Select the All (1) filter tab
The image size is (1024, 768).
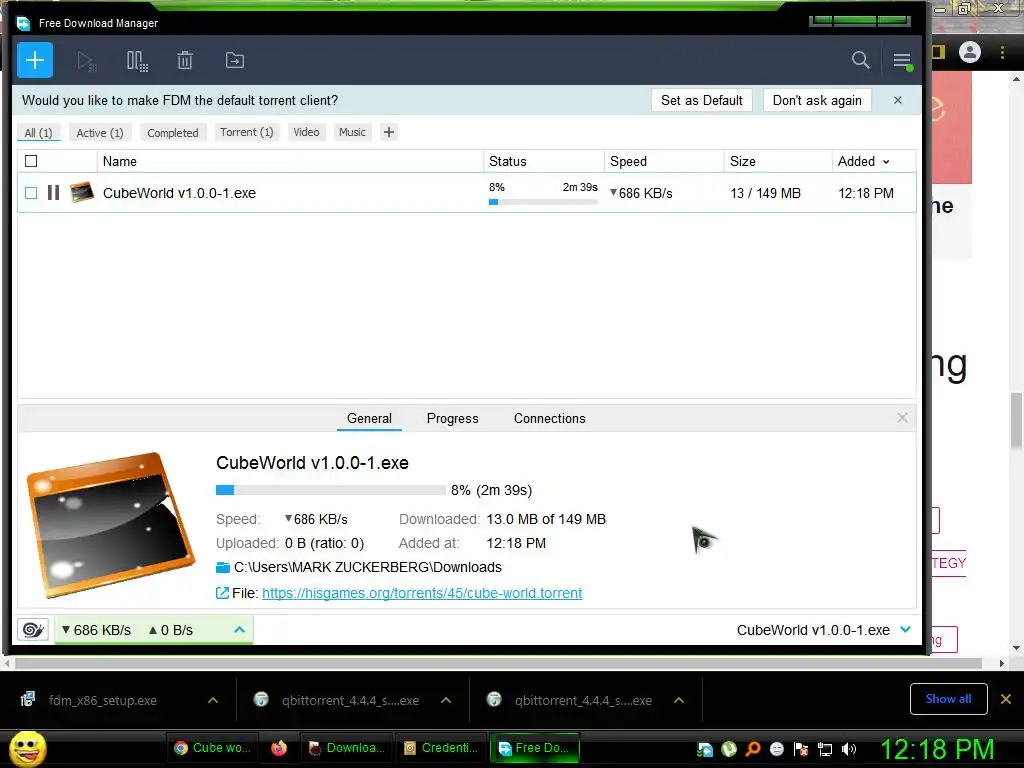(39, 133)
